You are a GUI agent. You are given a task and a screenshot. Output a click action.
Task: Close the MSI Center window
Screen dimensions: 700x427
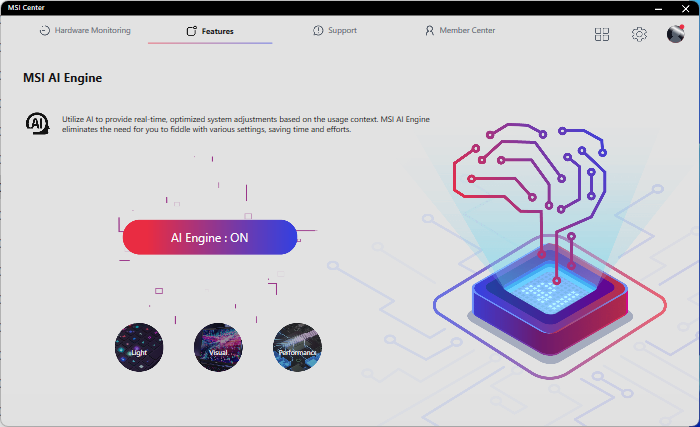686,8
